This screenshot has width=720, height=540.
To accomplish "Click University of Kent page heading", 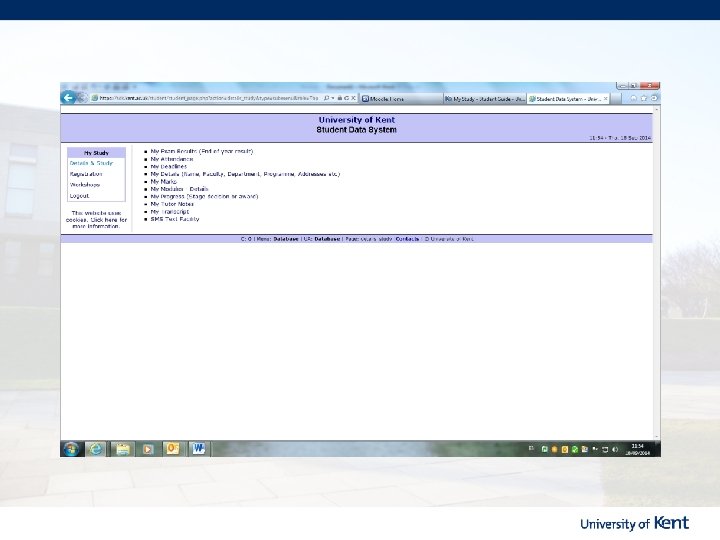I will pos(357,120).
